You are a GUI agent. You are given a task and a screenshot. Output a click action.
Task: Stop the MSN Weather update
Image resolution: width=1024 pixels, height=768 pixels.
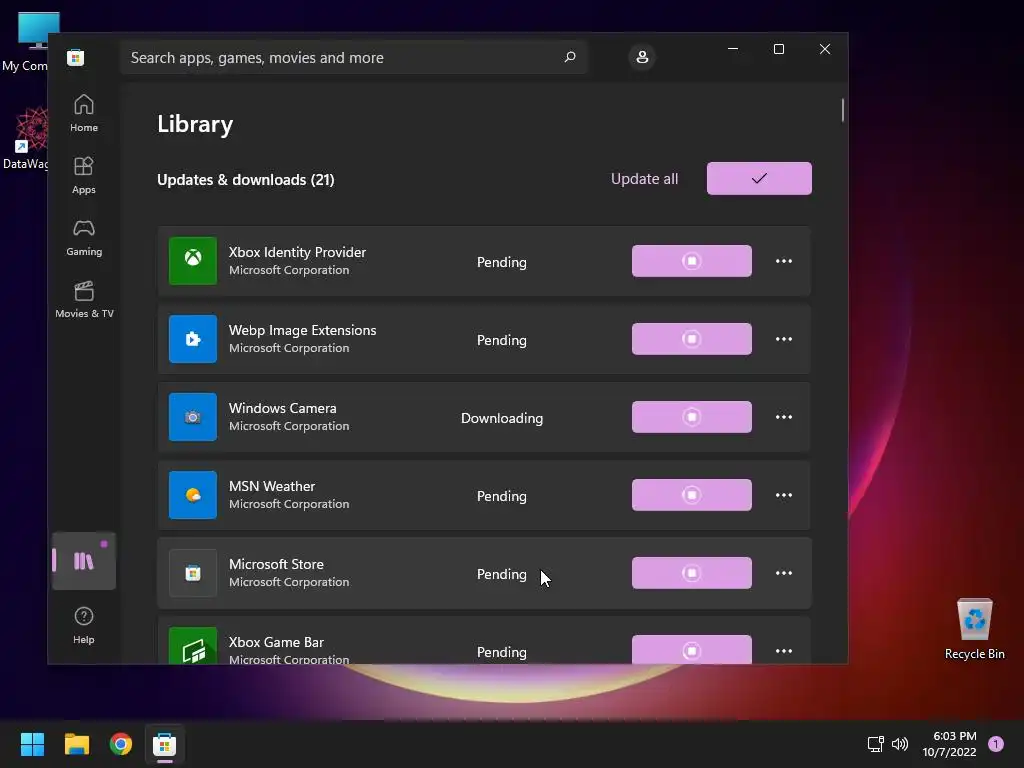tap(692, 495)
